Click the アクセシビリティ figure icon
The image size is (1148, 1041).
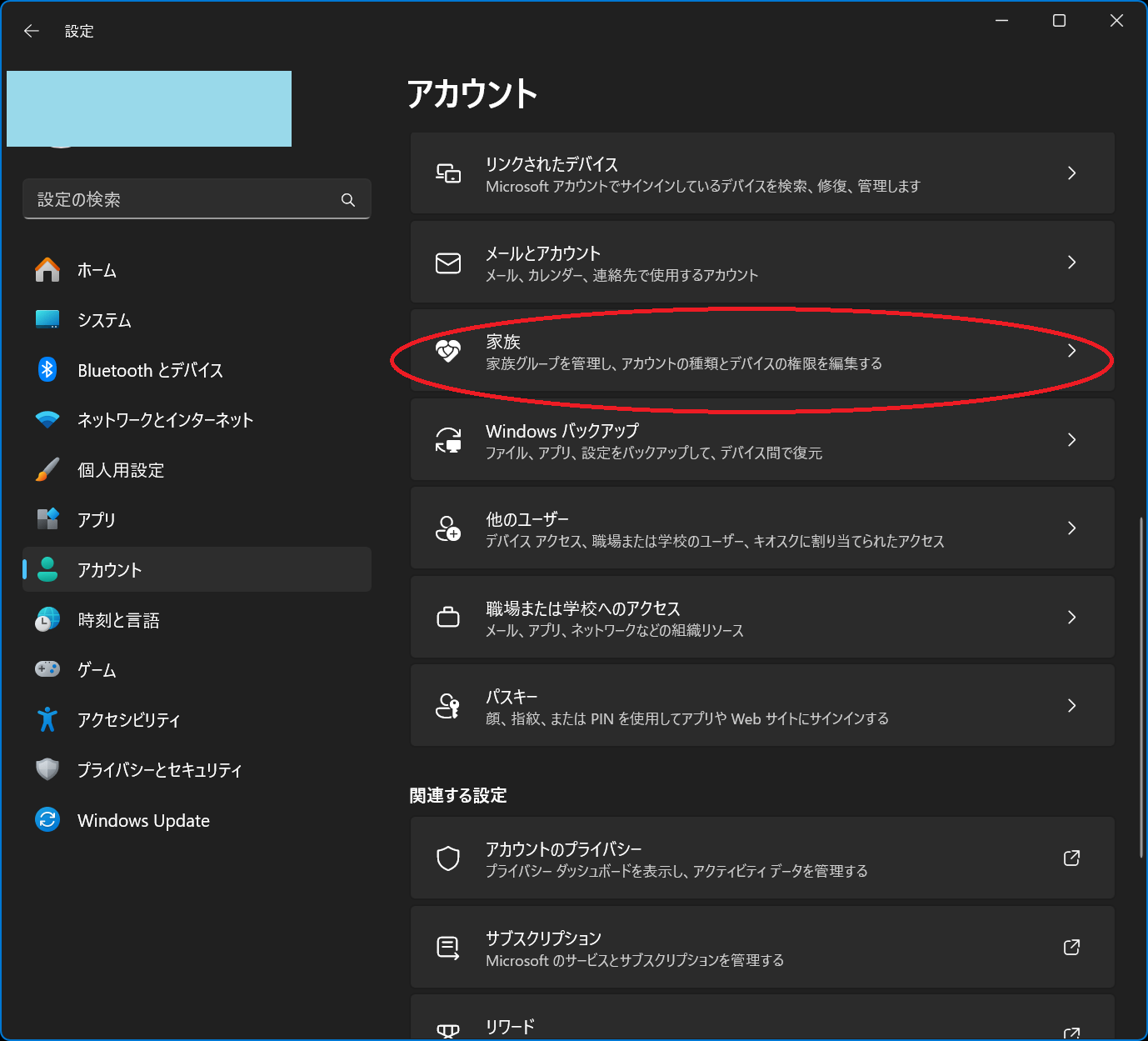click(47, 719)
